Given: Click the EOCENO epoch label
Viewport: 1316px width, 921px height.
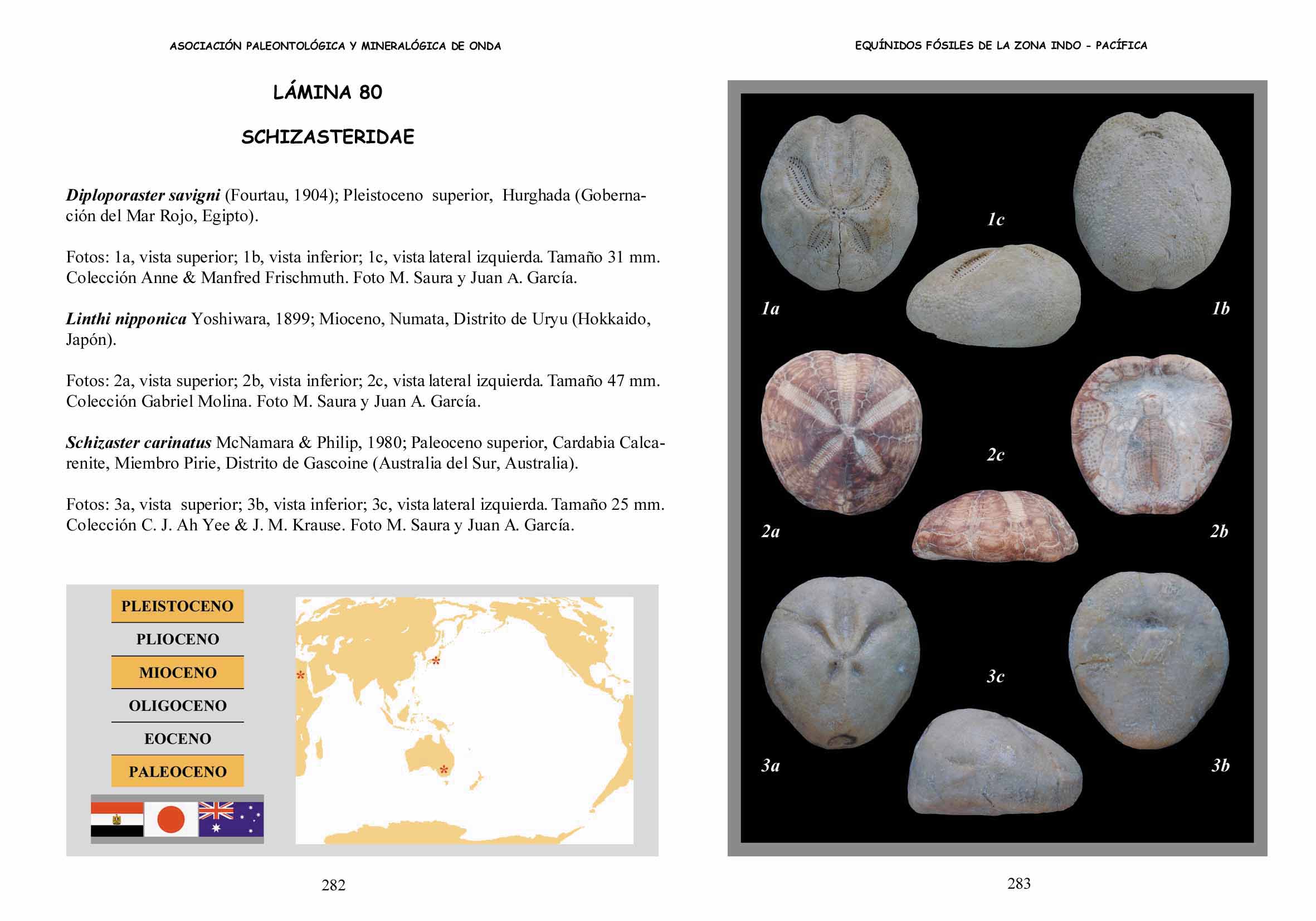Looking at the screenshot, I should coord(177,738).
